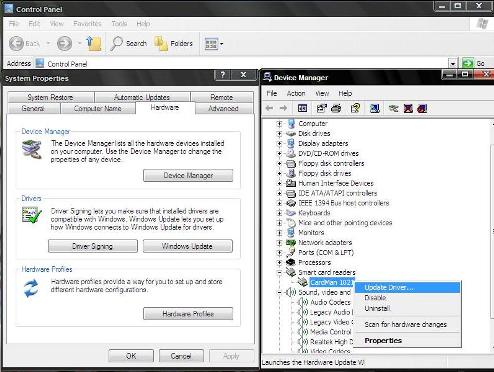This screenshot has height=372, width=494.
Task: Click the back arrow in Device Manager toolbar
Action: tap(270, 108)
